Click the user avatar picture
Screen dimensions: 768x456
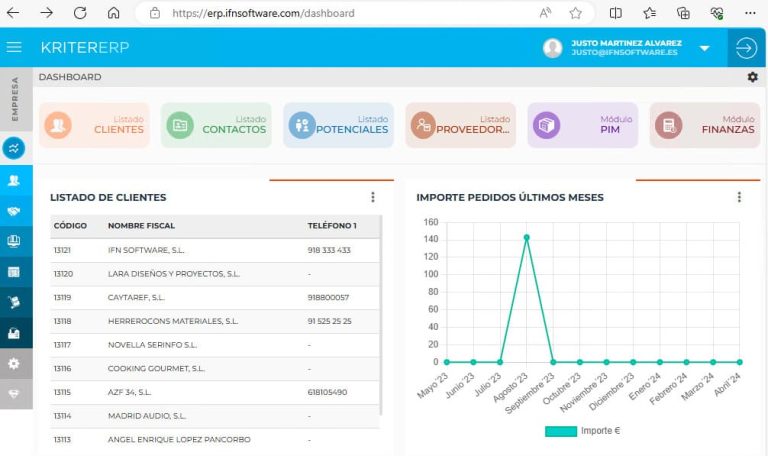coord(552,48)
